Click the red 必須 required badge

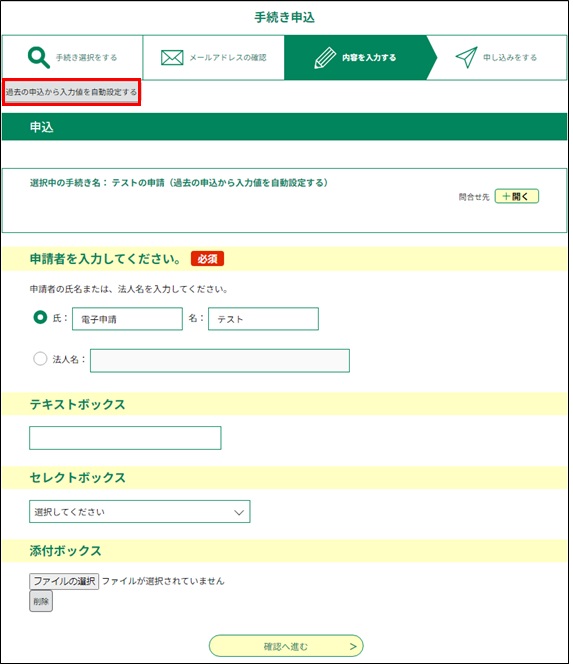pyautogui.click(x=207, y=259)
